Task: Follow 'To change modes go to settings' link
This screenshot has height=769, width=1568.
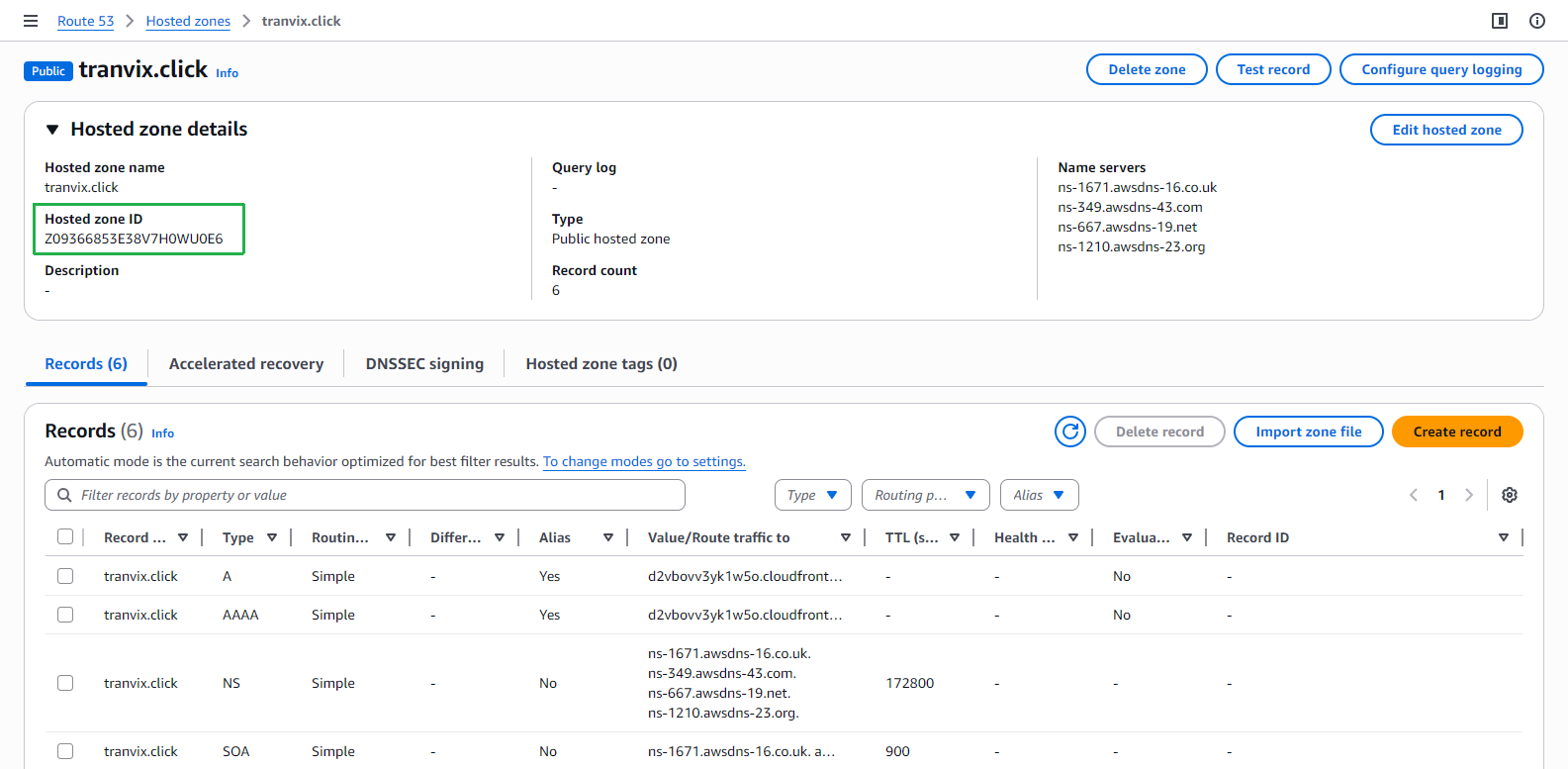Action: coord(644,461)
